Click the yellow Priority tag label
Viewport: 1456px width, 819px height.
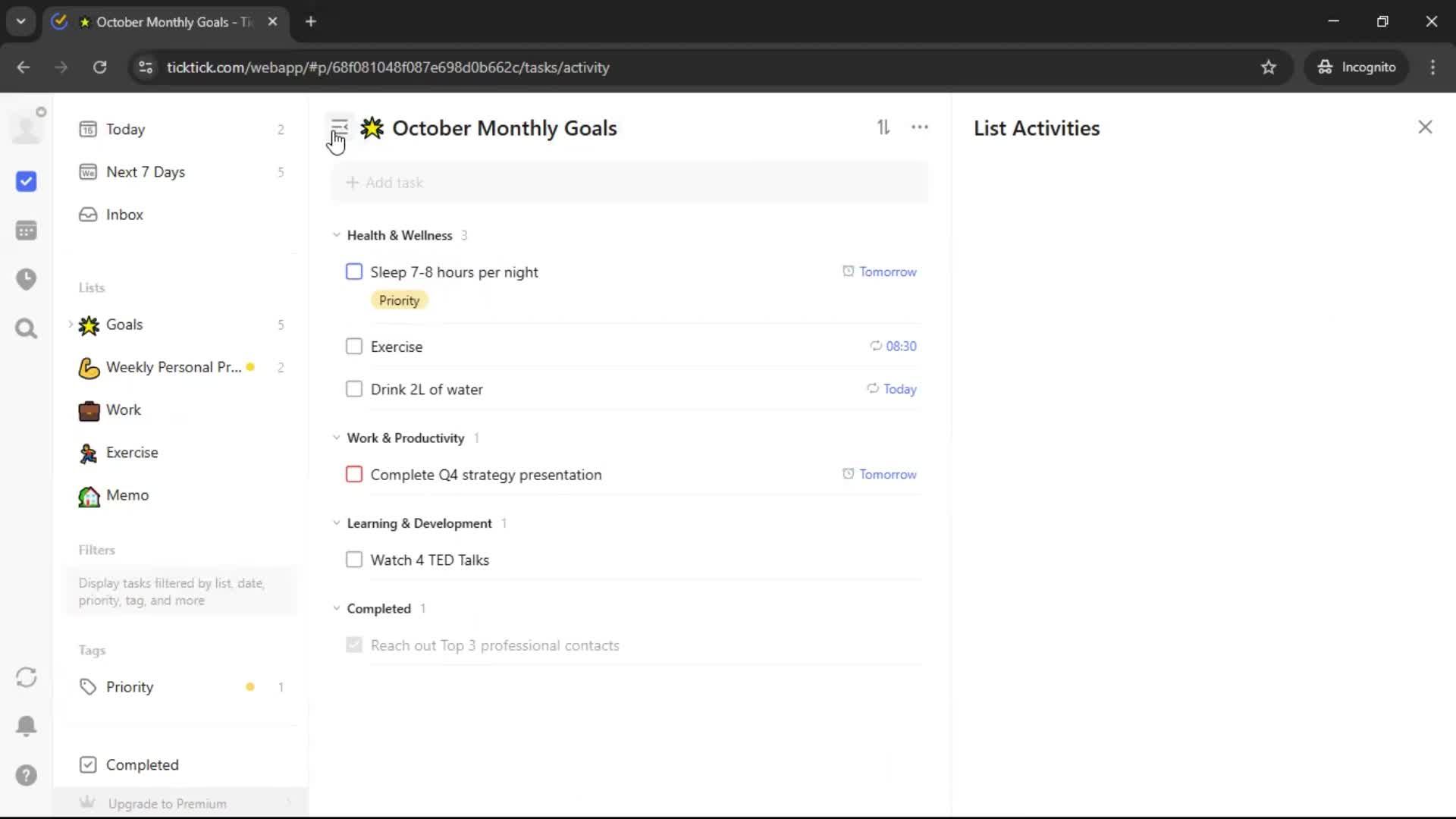coord(399,300)
